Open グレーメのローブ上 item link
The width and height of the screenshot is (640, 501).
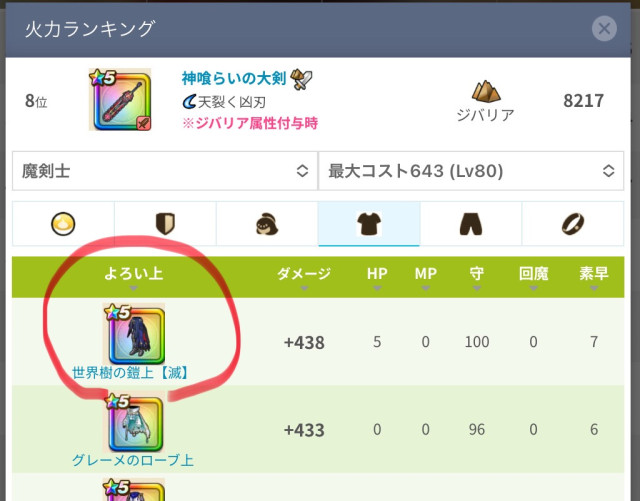133,460
